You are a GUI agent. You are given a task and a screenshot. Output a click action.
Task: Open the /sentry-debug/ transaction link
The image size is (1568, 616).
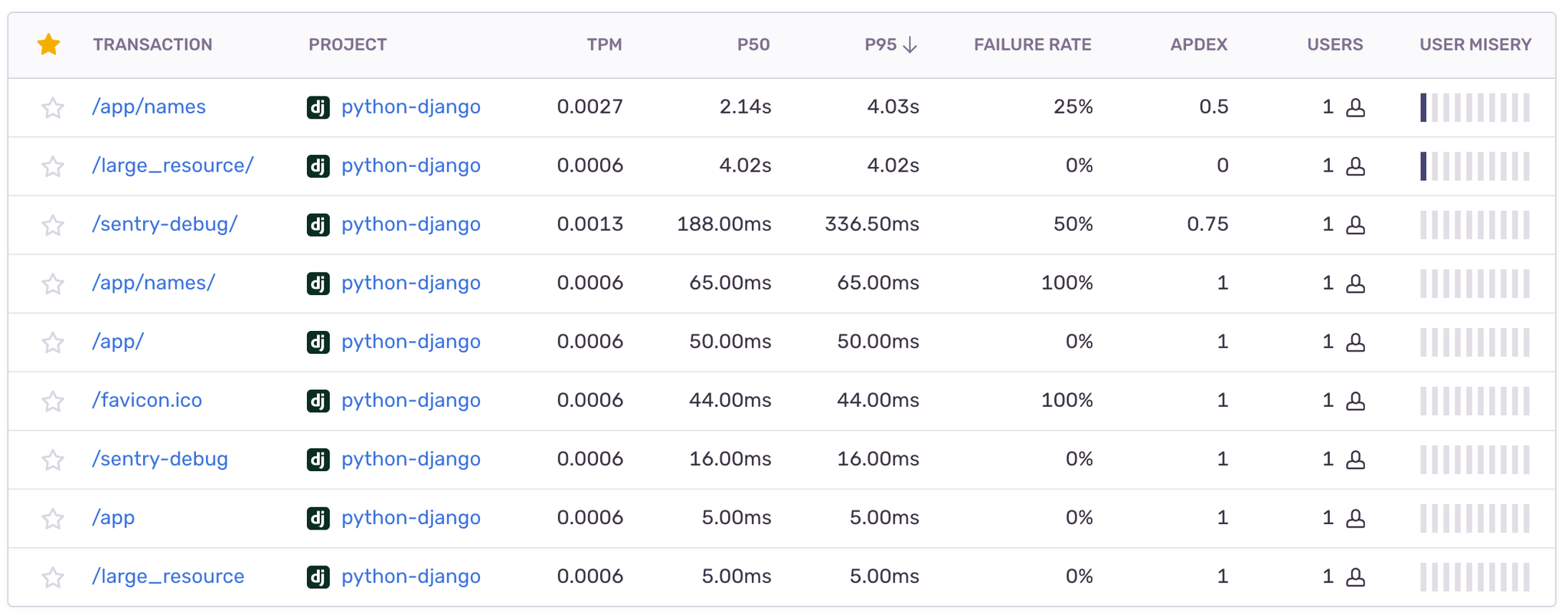[x=165, y=224]
